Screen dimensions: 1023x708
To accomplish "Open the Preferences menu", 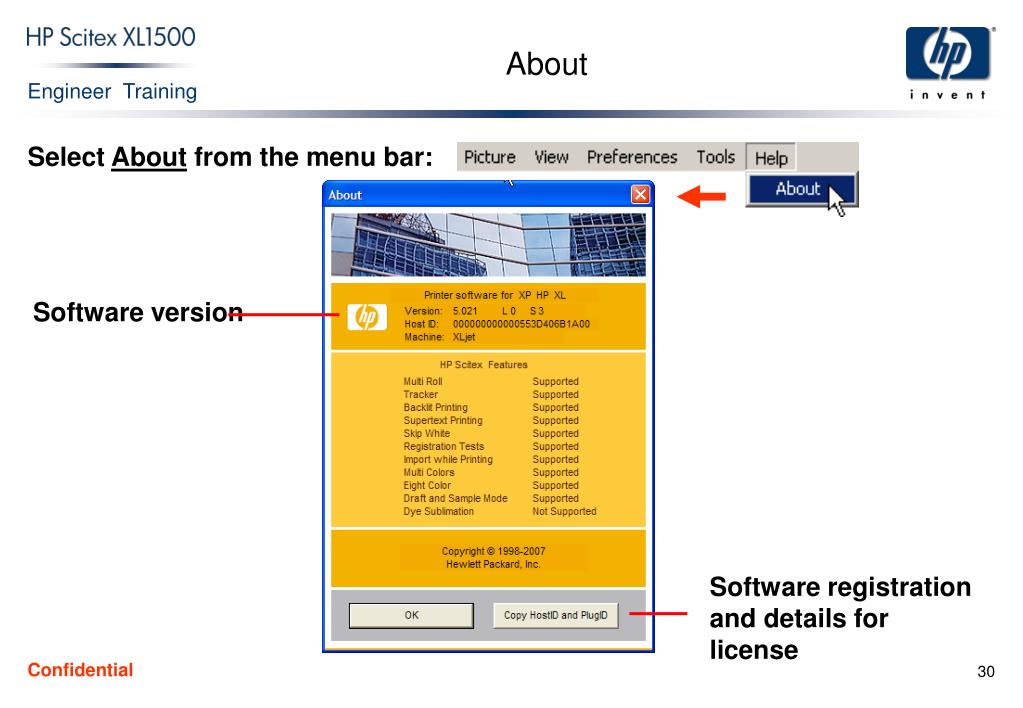I will [632, 157].
